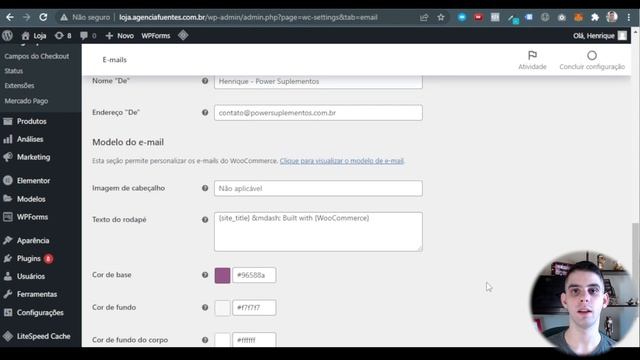Open WPForms in admin bar
Viewport: 640px width, 360px height.
156,36
